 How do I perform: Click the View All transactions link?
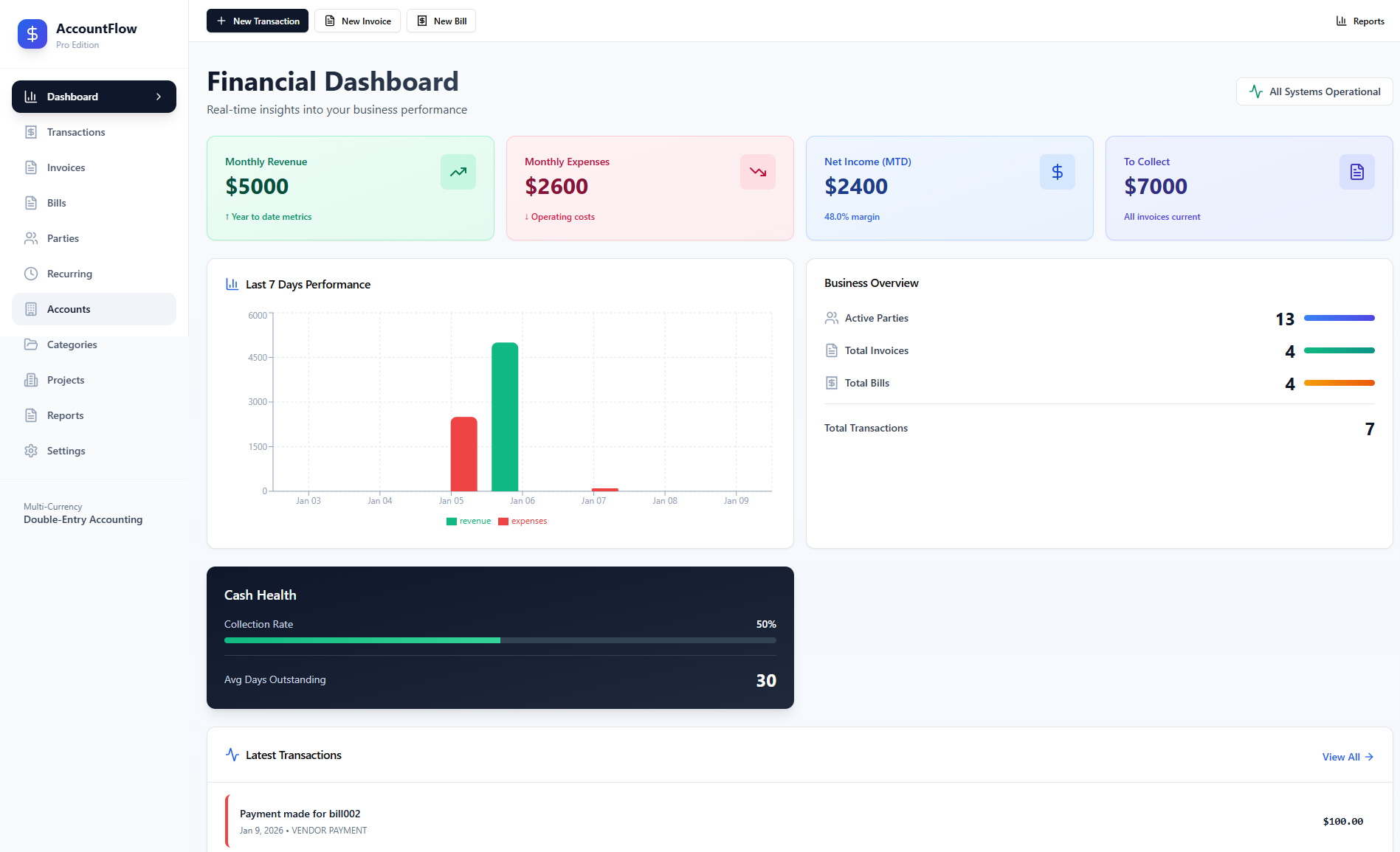click(1348, 757)
